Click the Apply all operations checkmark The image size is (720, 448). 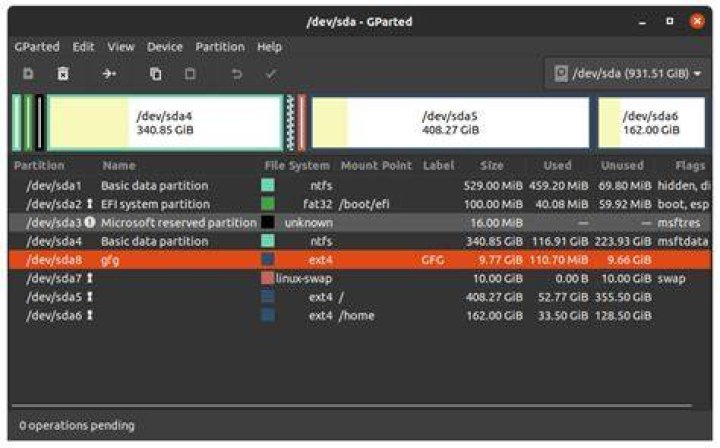[x=271, y=73]
